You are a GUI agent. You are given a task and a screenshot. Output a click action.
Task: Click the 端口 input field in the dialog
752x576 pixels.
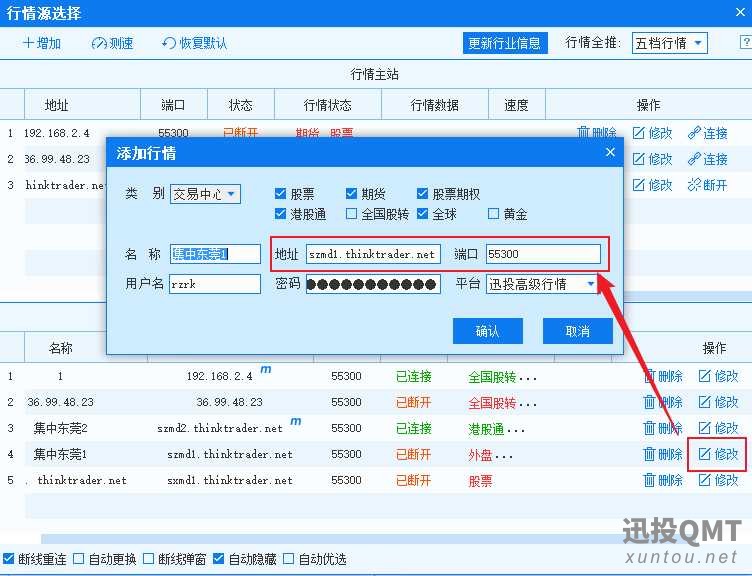tap(543, 254)
